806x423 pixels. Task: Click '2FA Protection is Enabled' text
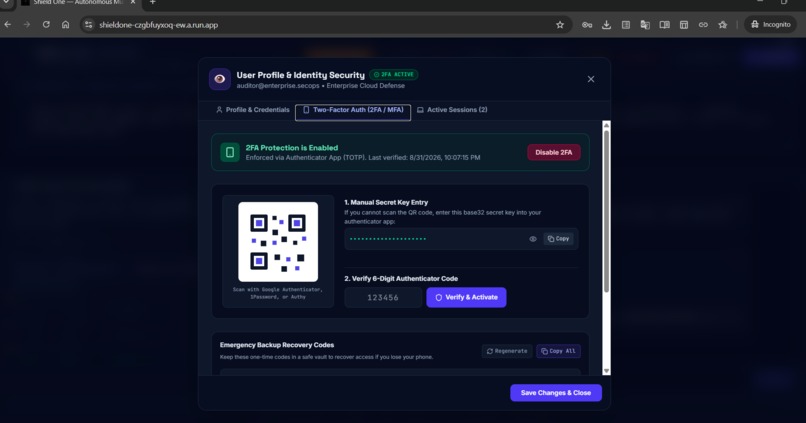(291, 148)
